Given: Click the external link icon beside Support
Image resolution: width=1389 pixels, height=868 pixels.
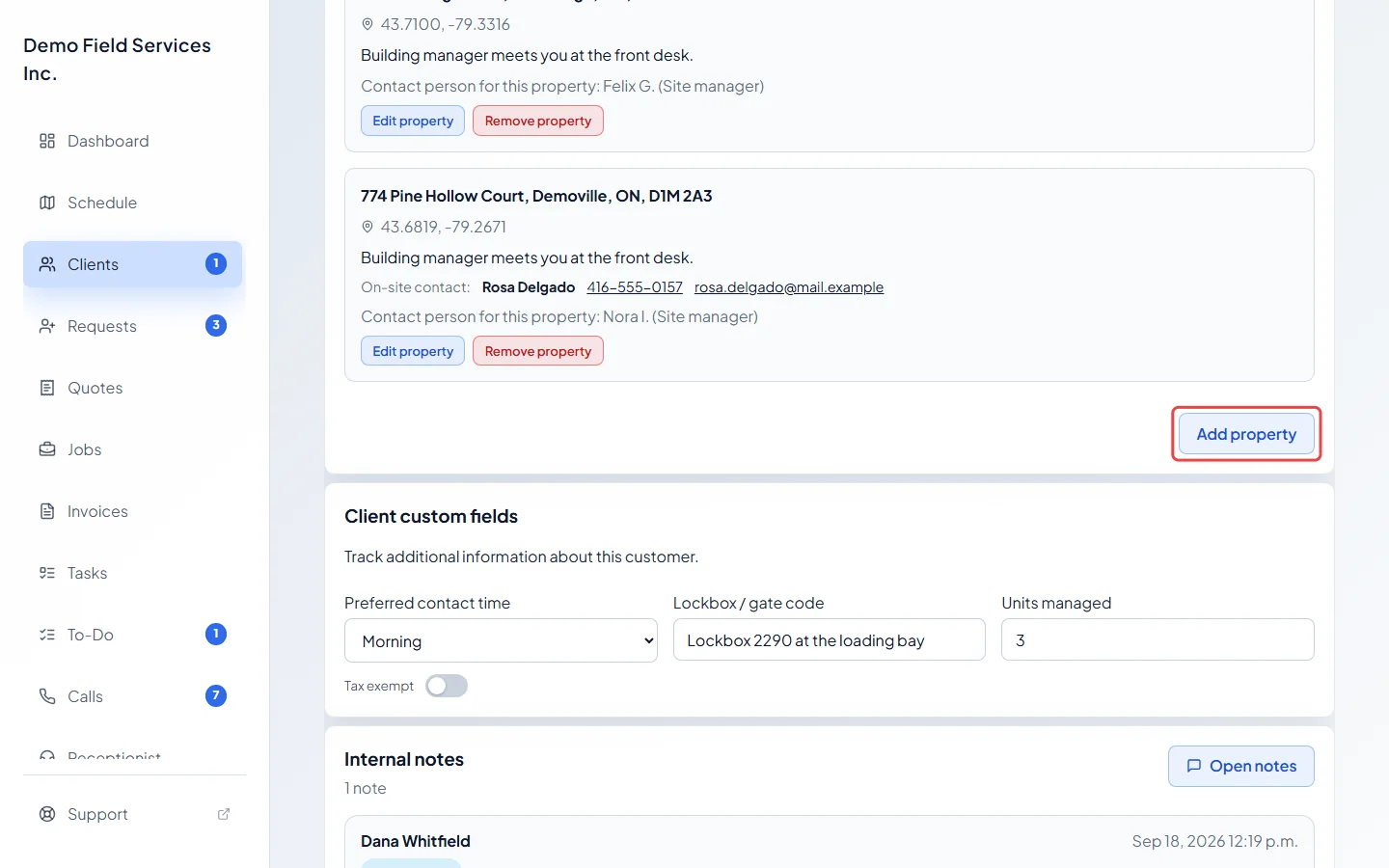Looking at the screenshot, I should click(224, 814).
